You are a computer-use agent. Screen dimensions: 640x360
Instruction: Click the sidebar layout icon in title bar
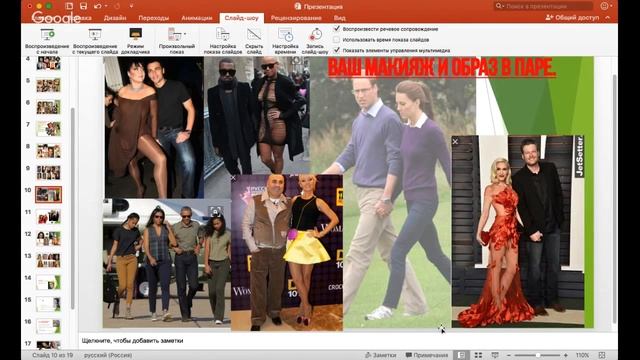69,6
